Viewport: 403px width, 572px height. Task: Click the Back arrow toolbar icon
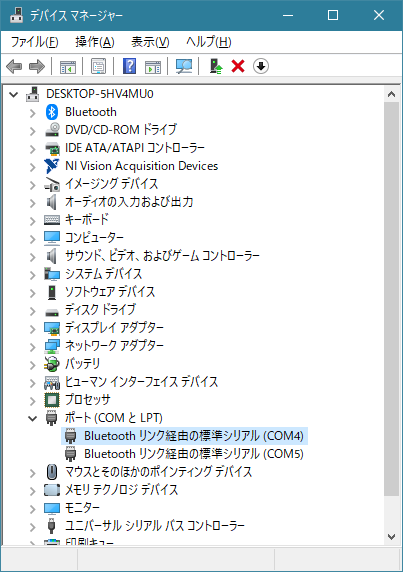pyautogui.click(x=14, y=66)
